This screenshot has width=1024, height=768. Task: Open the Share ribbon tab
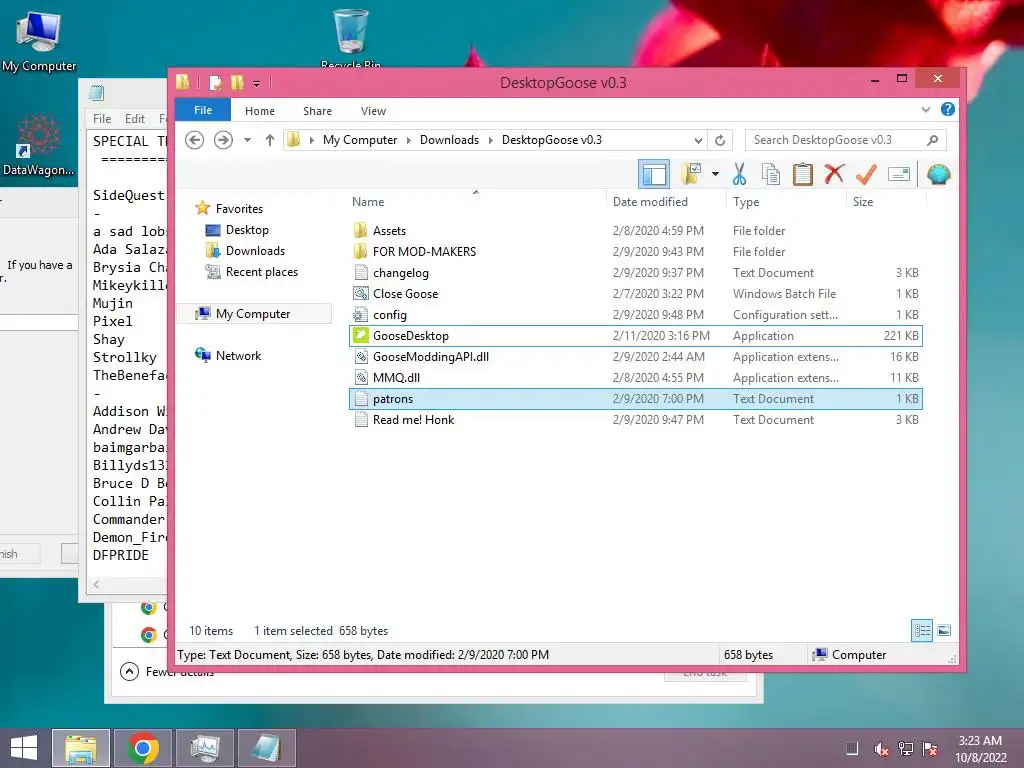pyautogui.click(x=317, y=111)
